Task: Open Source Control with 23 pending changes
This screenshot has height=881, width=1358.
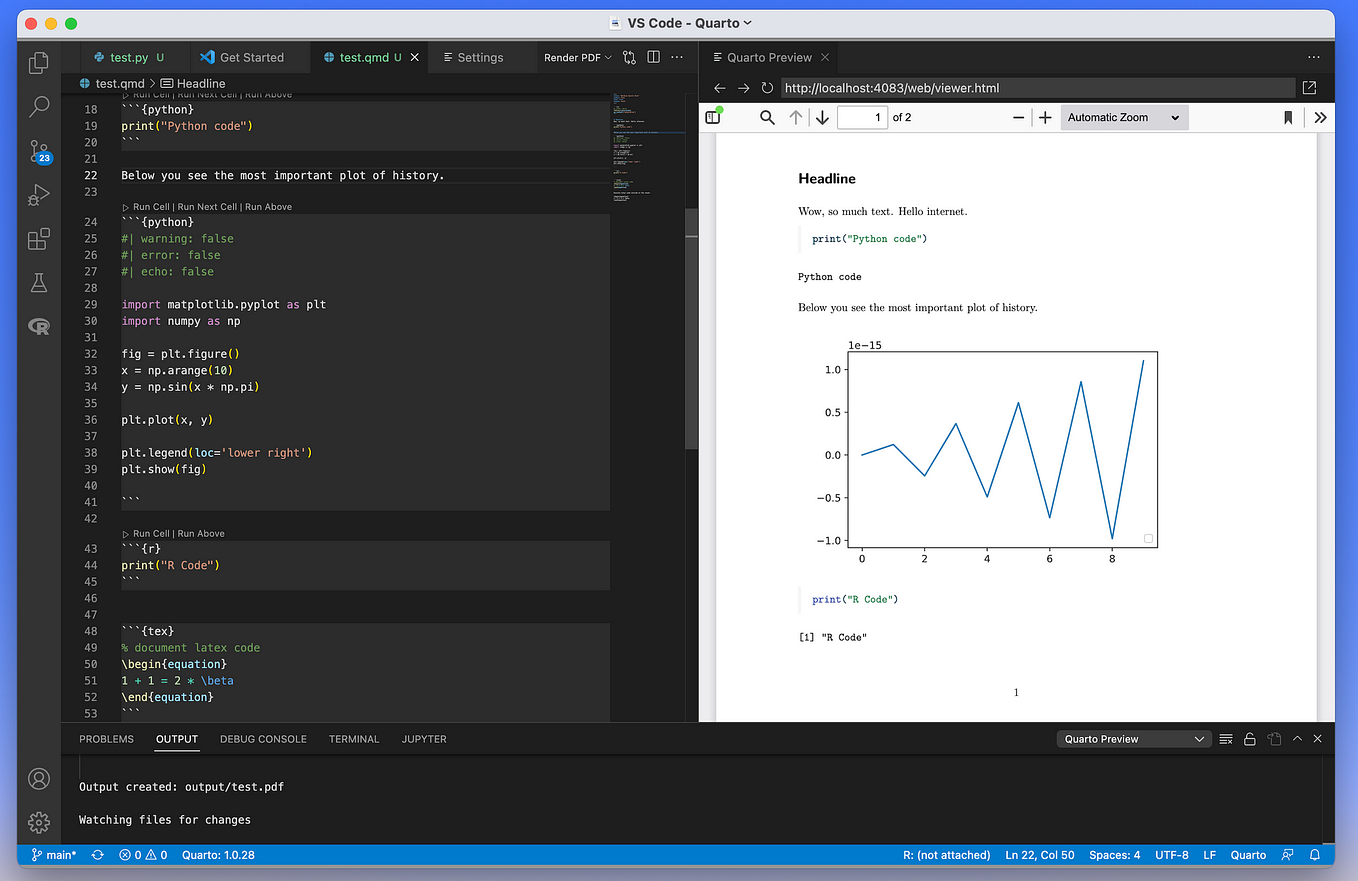Action: pyautogui.click(x=38, y=150)
